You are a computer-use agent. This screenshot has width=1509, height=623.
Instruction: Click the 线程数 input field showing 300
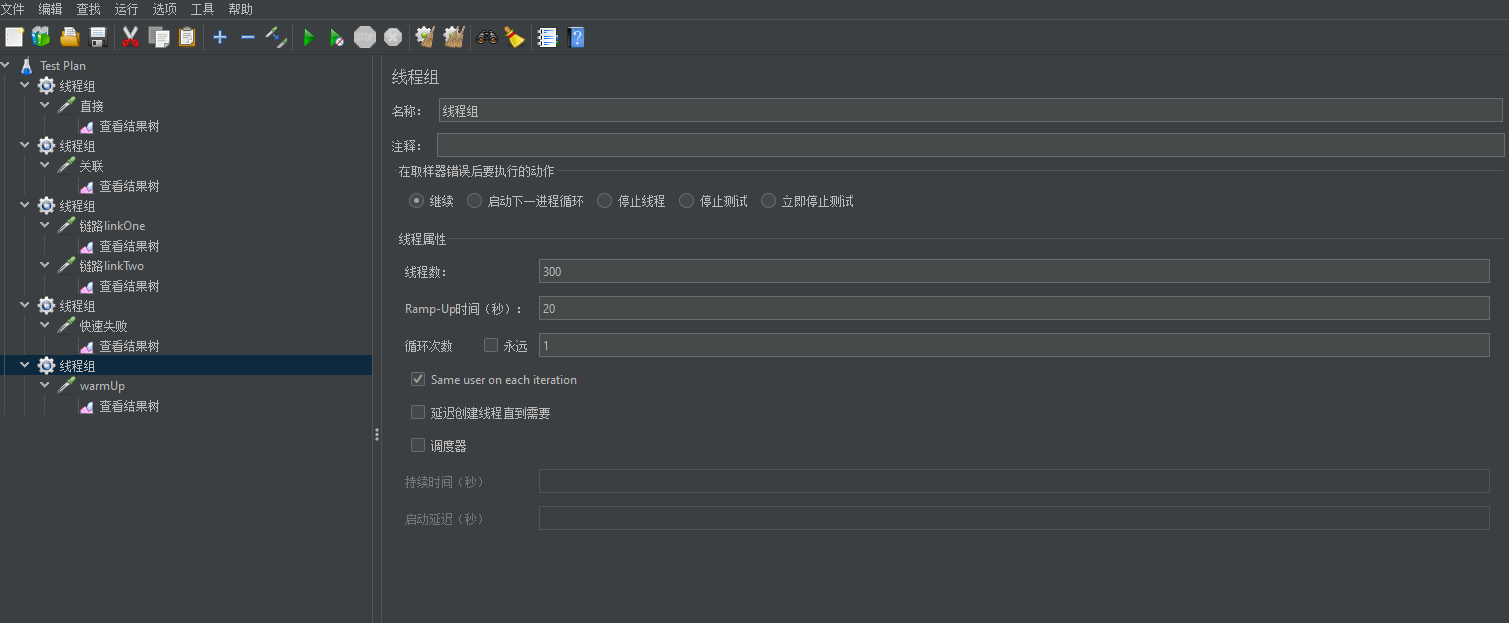click(1013, 272)
